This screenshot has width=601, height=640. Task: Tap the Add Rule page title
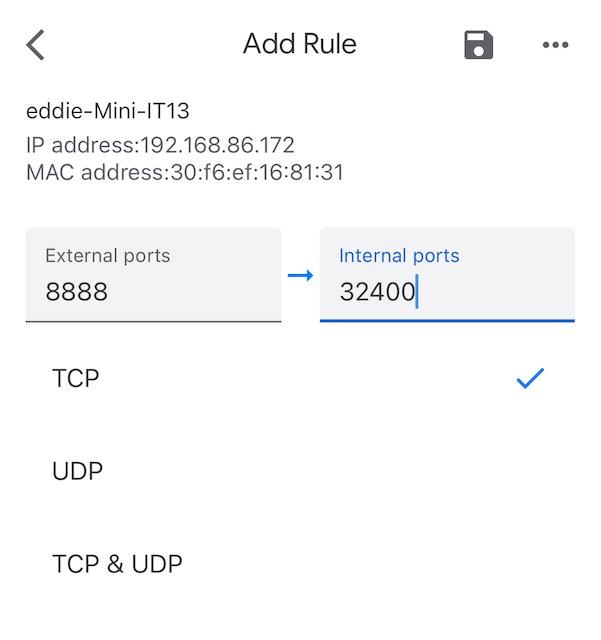pos(300,45)
